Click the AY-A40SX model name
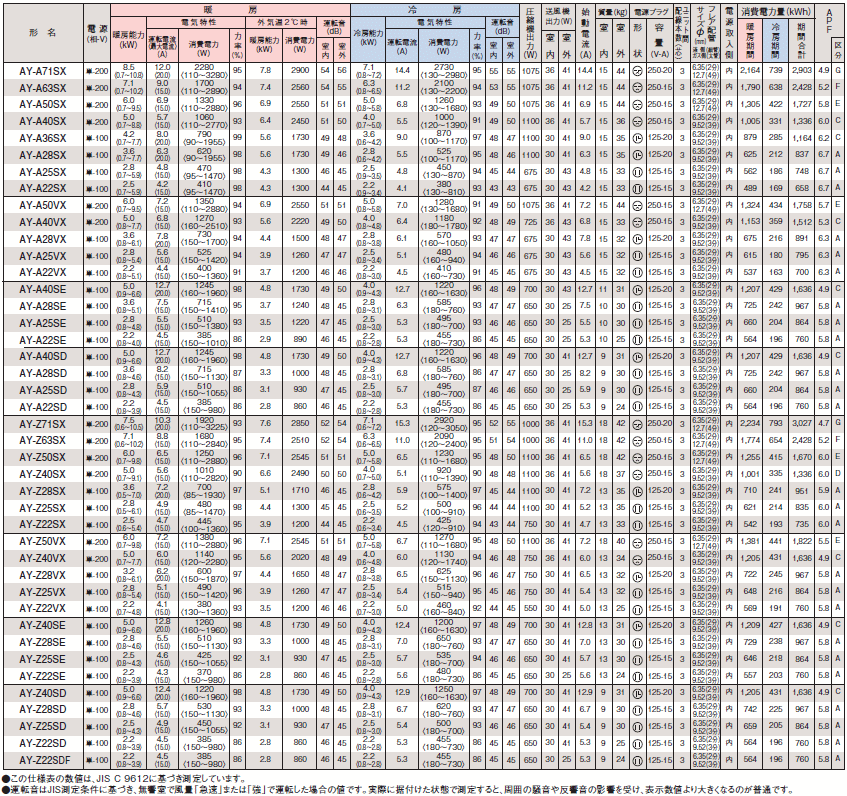Screen dimensions: 847x796 pos(43,122)
